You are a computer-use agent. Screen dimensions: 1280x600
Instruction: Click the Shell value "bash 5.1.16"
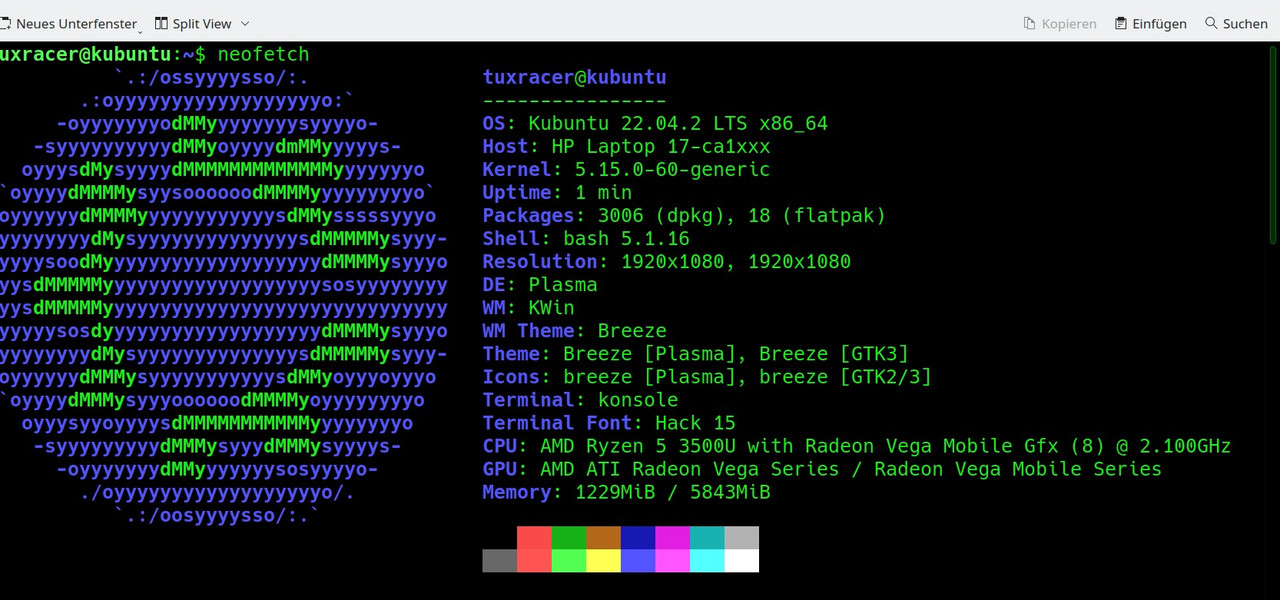[626, 238]
